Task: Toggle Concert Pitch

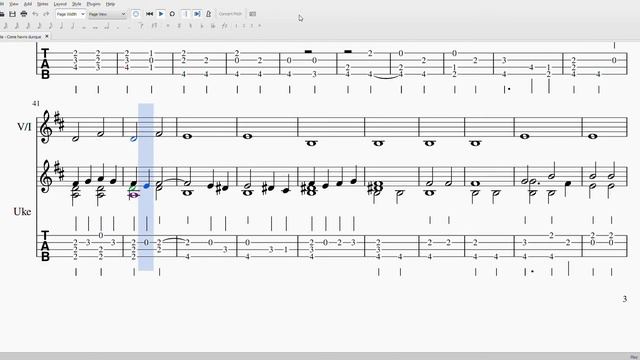Action: (x=230, y=14)
